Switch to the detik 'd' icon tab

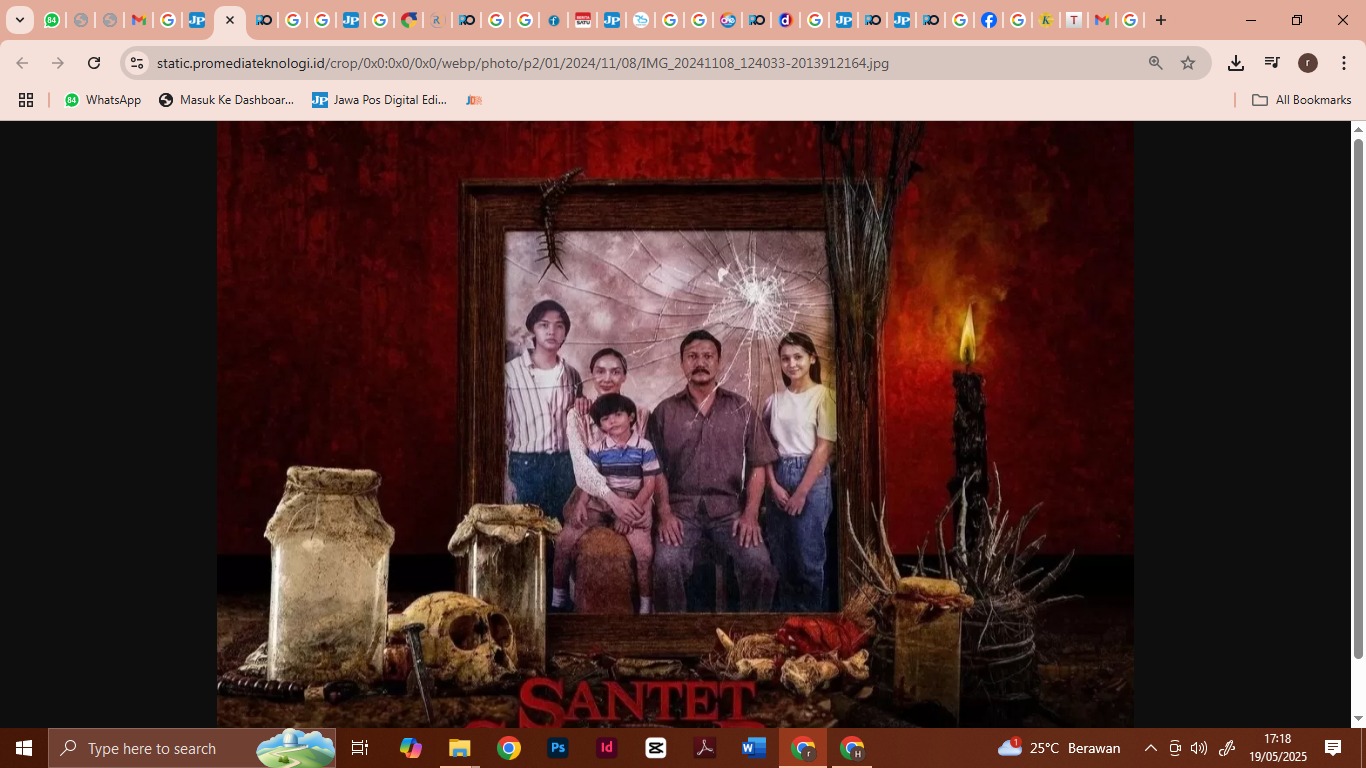pos(785,20)
